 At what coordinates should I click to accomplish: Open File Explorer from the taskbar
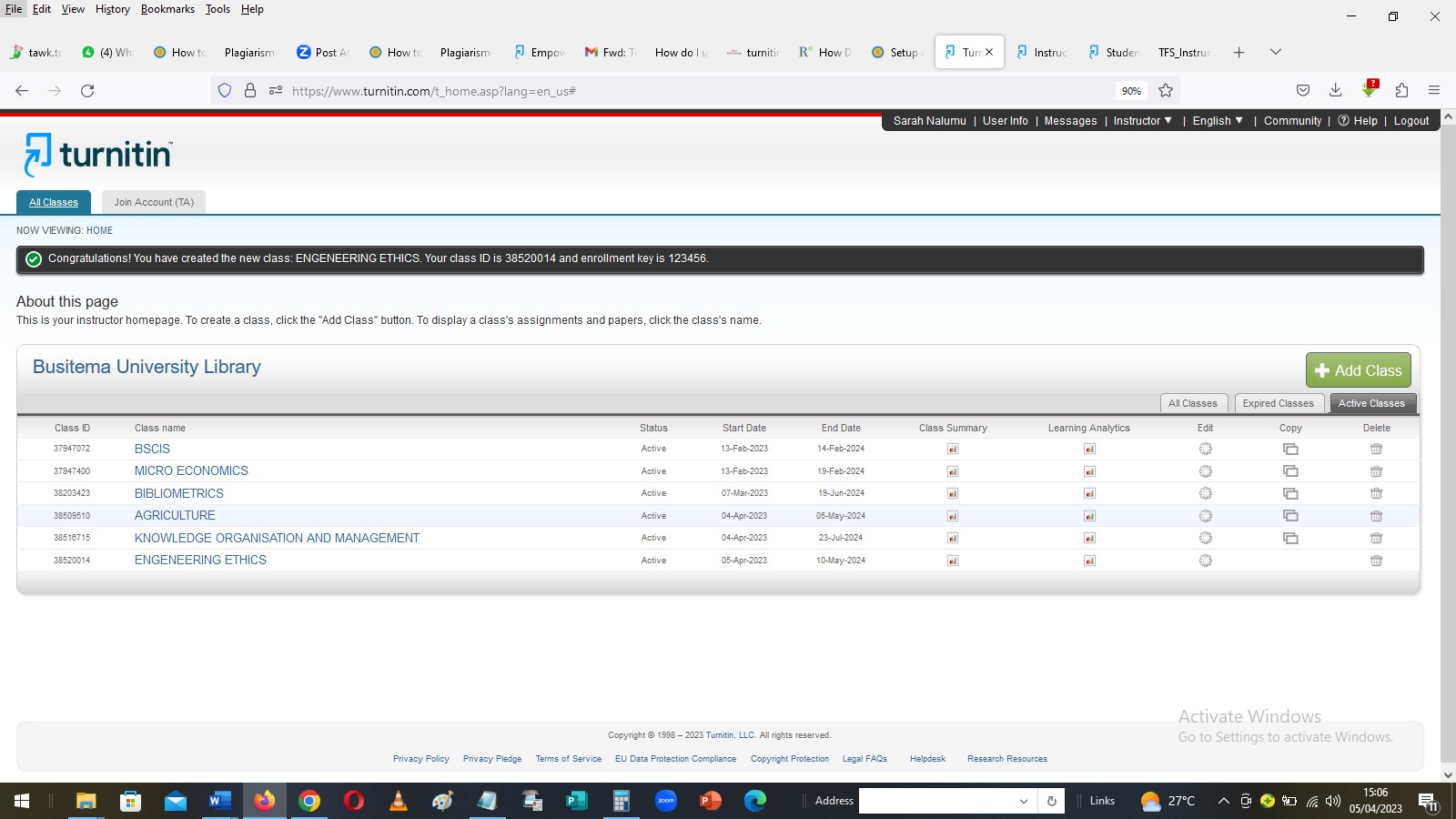tap(86, 801)
